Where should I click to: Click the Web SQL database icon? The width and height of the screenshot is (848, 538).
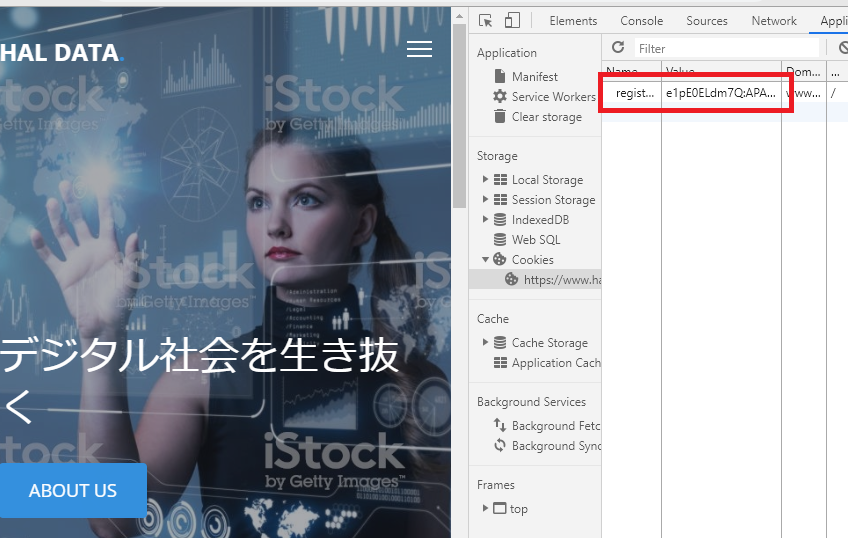click(500, 240)
